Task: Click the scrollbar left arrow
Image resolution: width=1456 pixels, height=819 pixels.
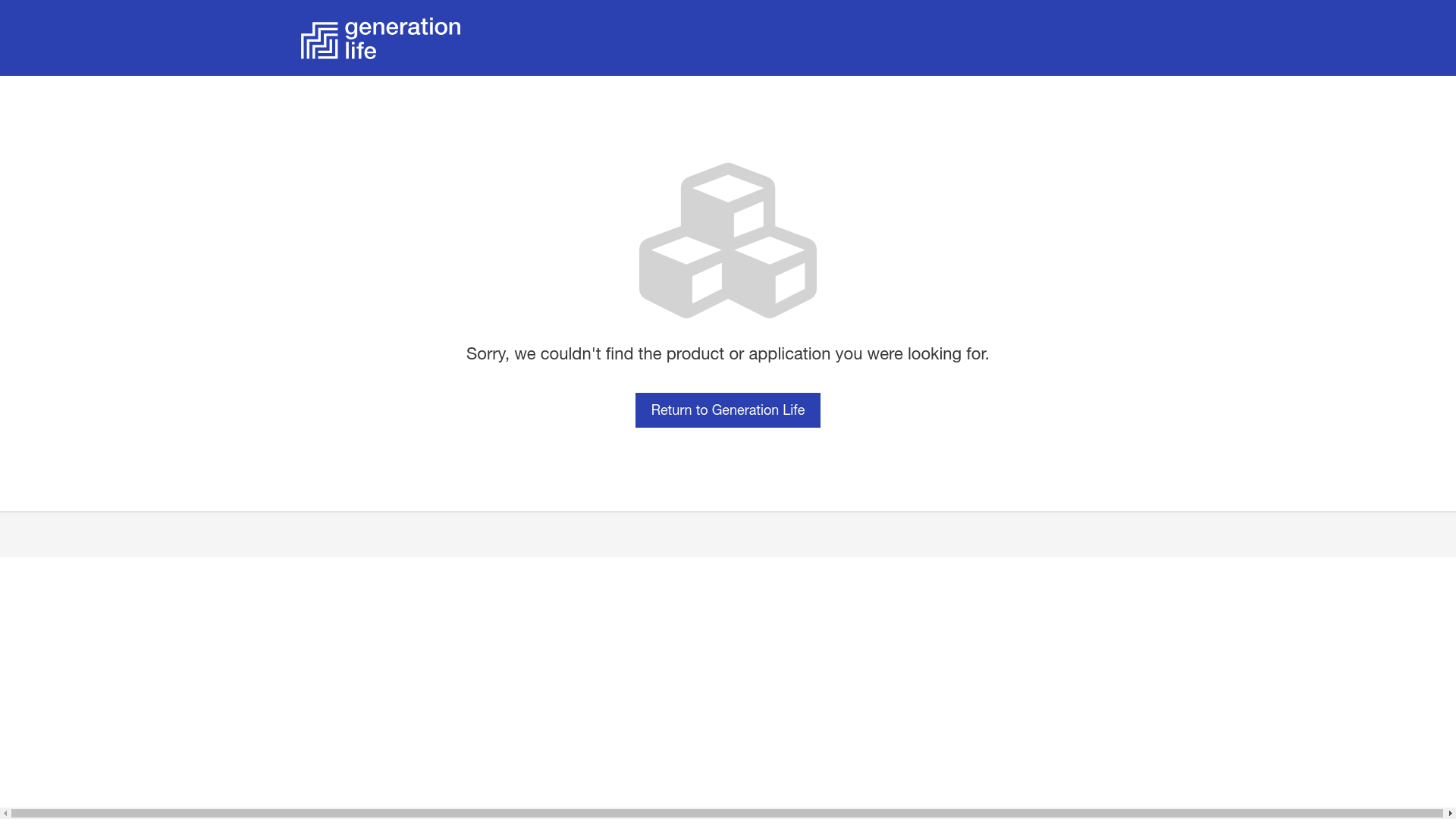Action: (5, 814)
